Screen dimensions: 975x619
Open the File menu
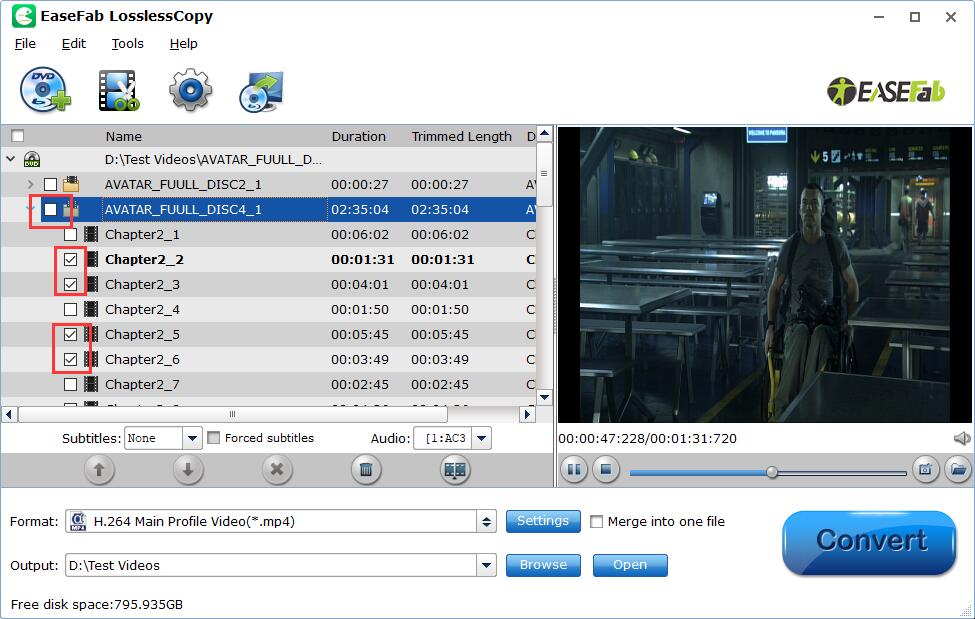(25, 44)
